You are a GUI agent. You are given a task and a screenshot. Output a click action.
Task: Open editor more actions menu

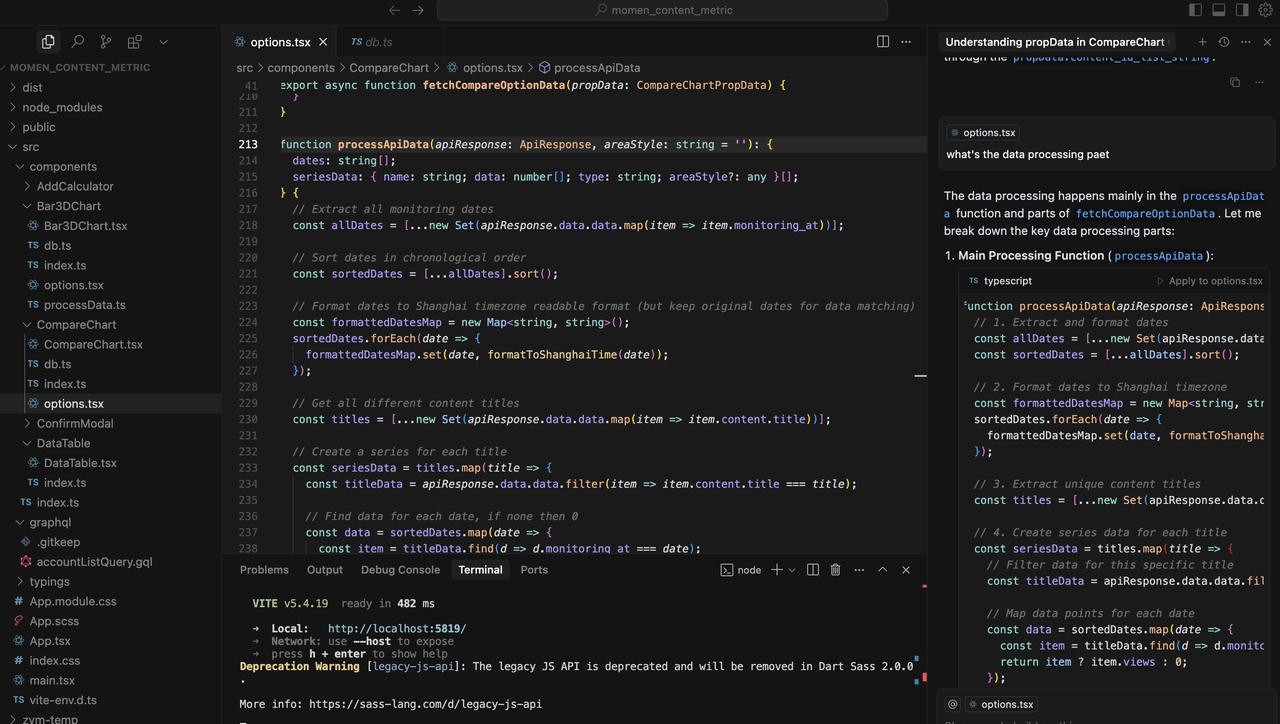click(x=906, y=42)
